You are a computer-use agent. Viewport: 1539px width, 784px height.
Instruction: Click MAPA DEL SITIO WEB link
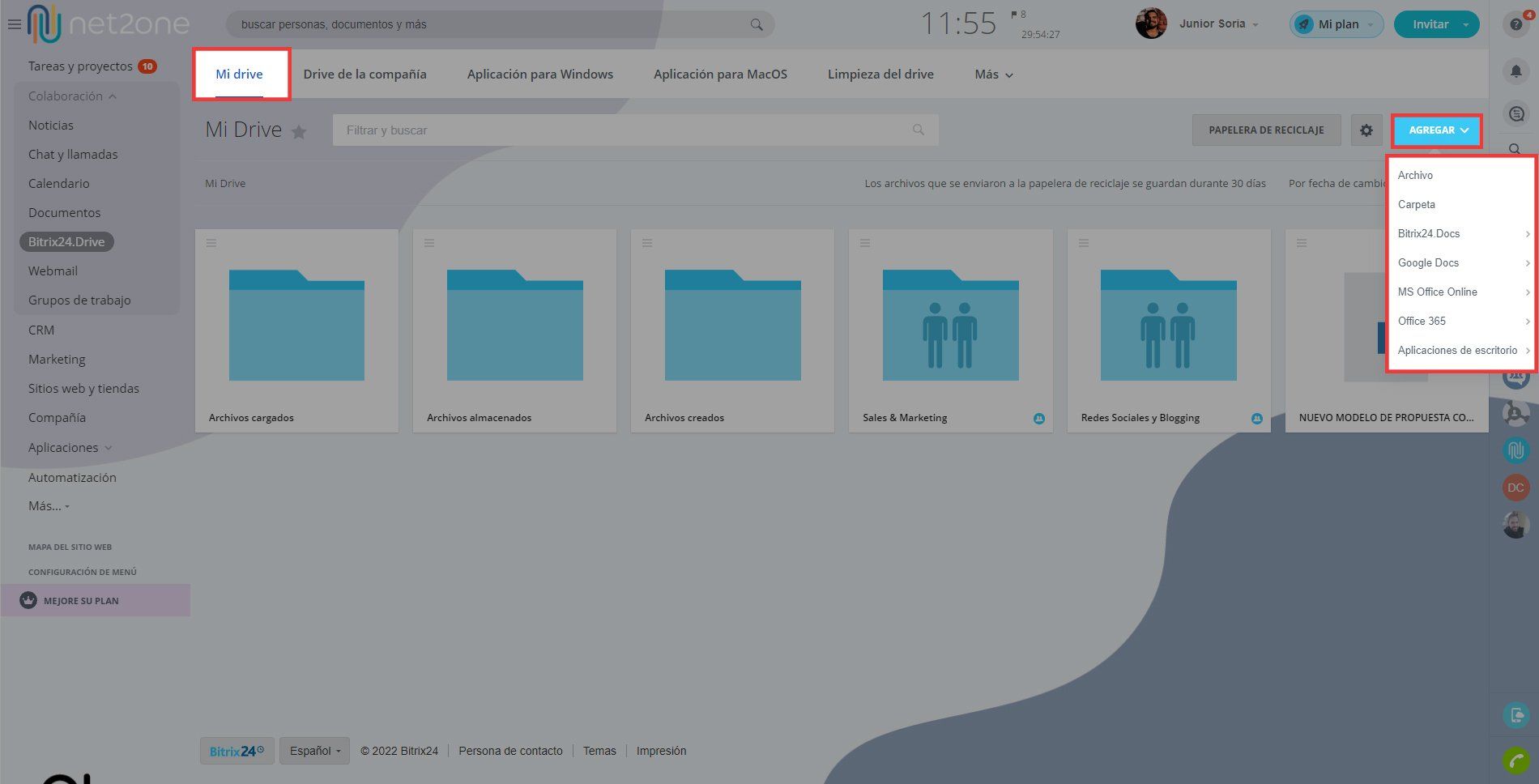[x=70, y=547]
